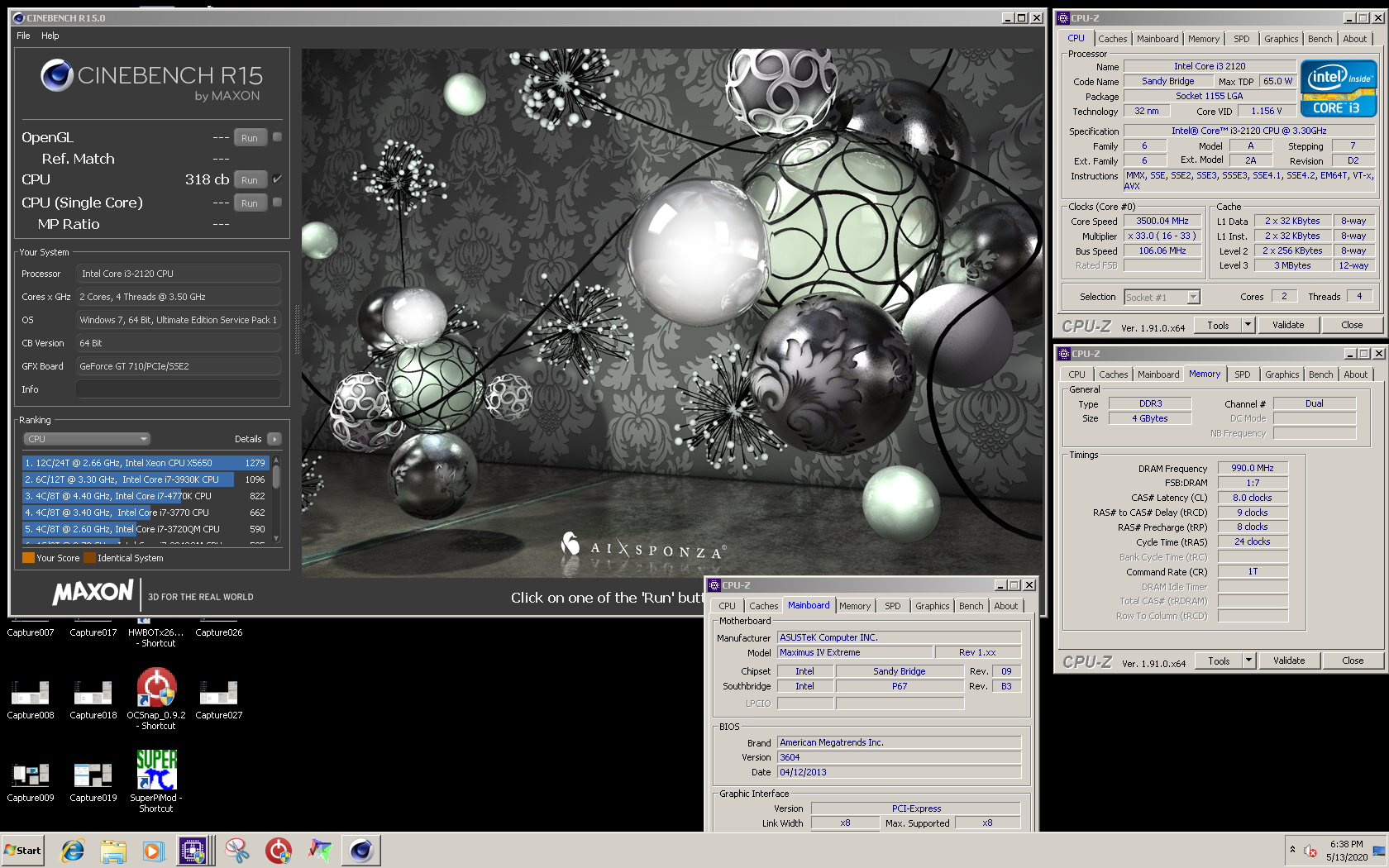1389x868 pixels.
Task: Open Snipping Tool from the taskbar
Action: [237, 850]
